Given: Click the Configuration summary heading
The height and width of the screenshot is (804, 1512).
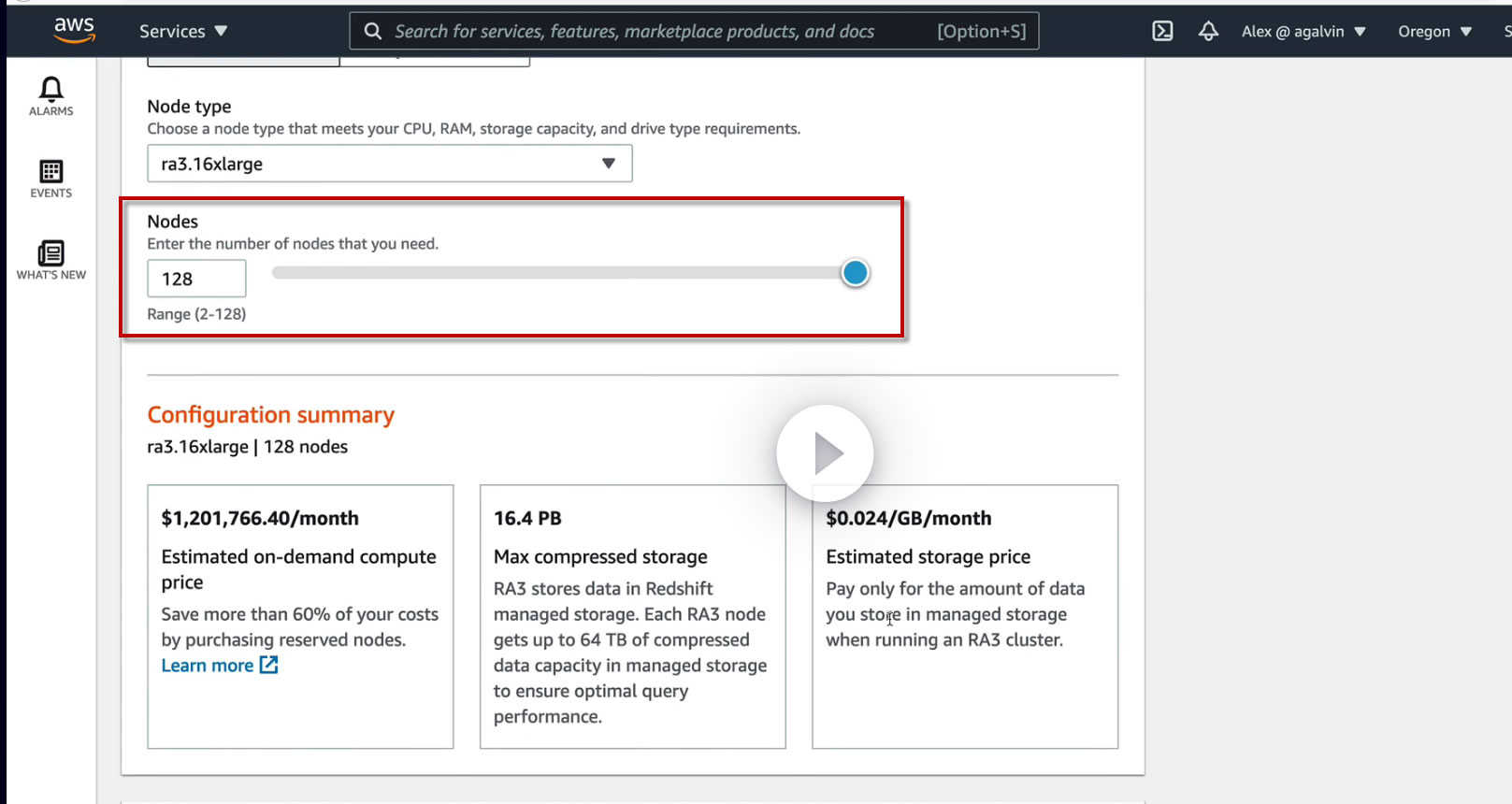Looking at the screenshot, I should click(271, 414).
